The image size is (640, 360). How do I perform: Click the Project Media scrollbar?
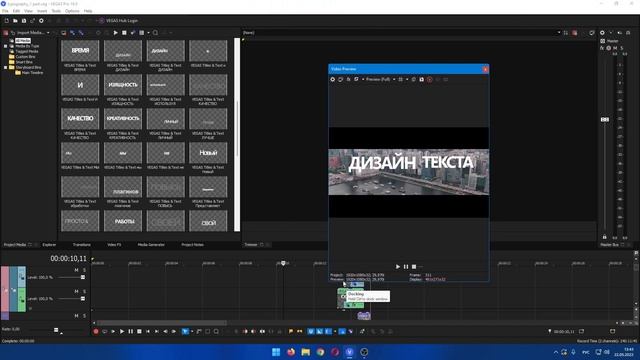[237, 135]
